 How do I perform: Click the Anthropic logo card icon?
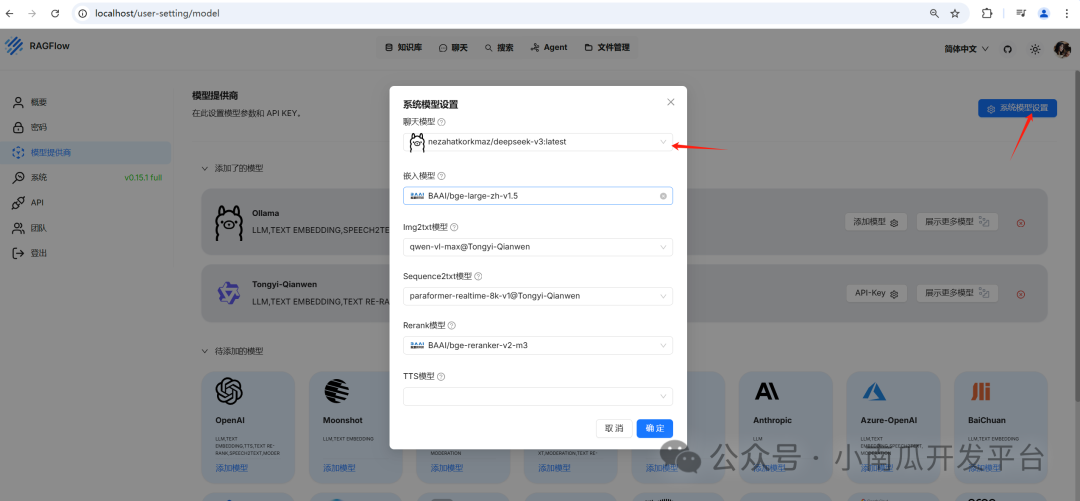pyautogui.click(x=767, y=391)
